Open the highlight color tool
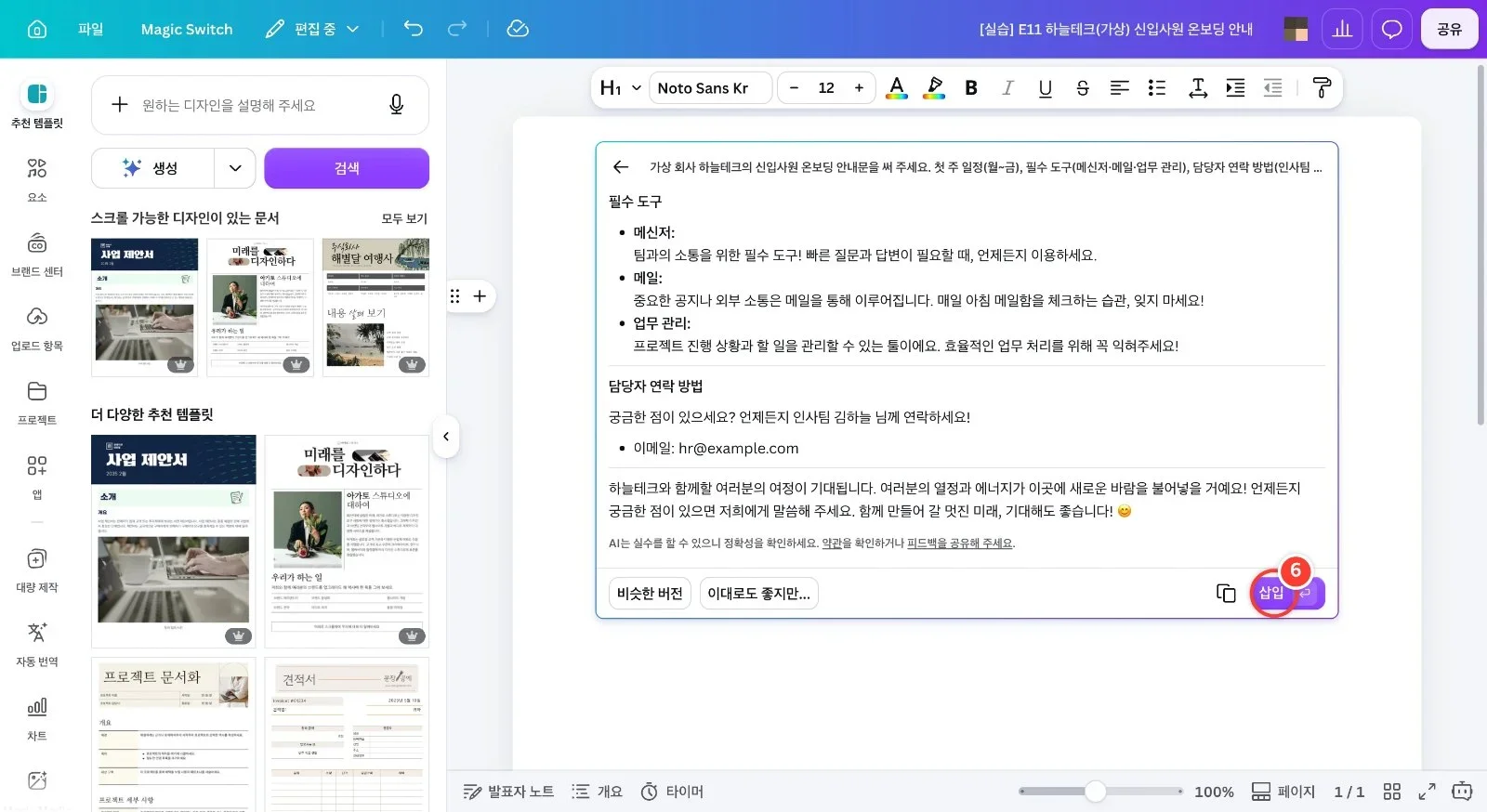The image size is (1487, 812). click(x=934, y=88)
